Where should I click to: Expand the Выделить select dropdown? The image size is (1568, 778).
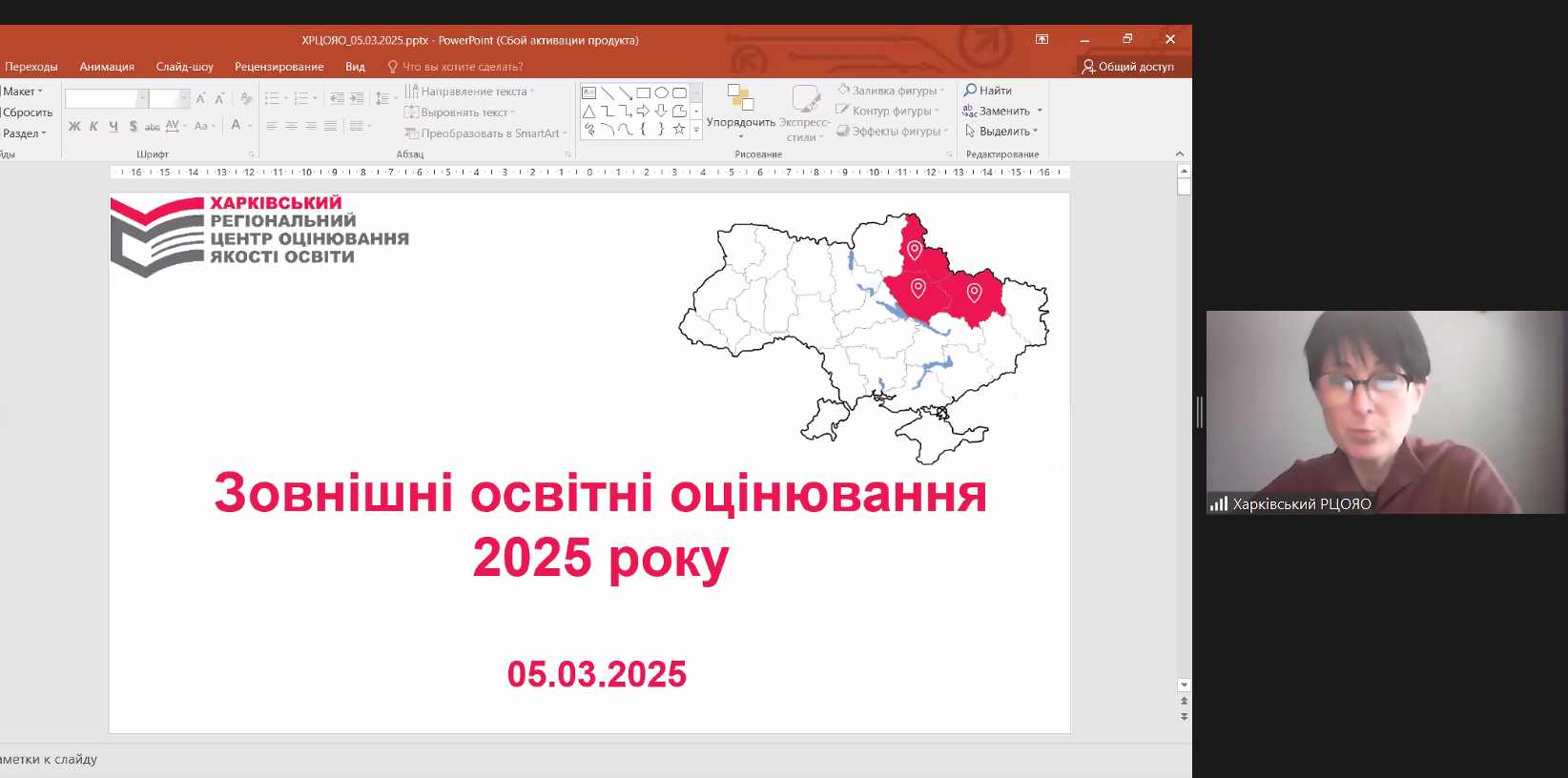tap(1002, 132)
